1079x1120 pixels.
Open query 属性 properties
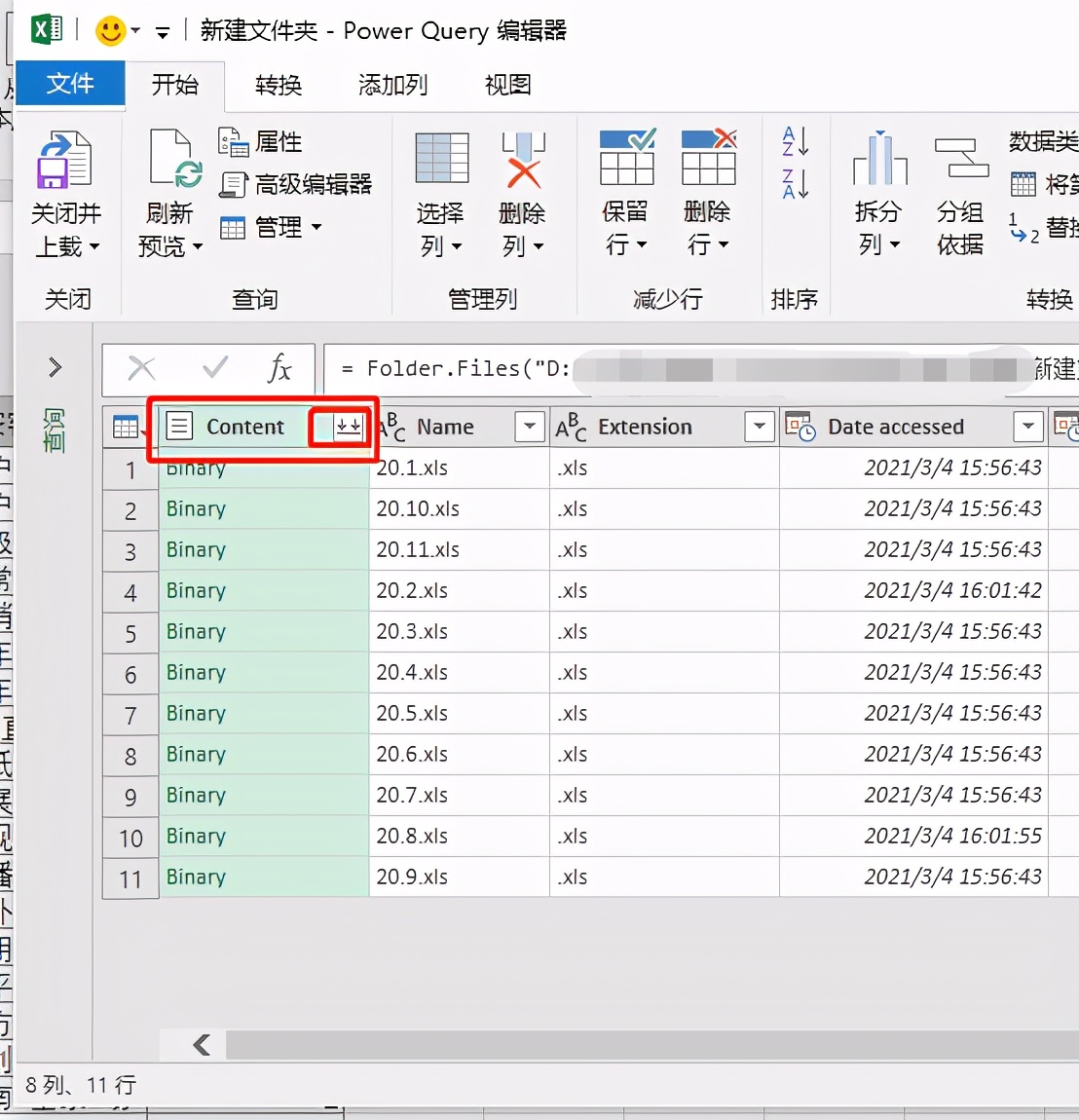point(260,141)
